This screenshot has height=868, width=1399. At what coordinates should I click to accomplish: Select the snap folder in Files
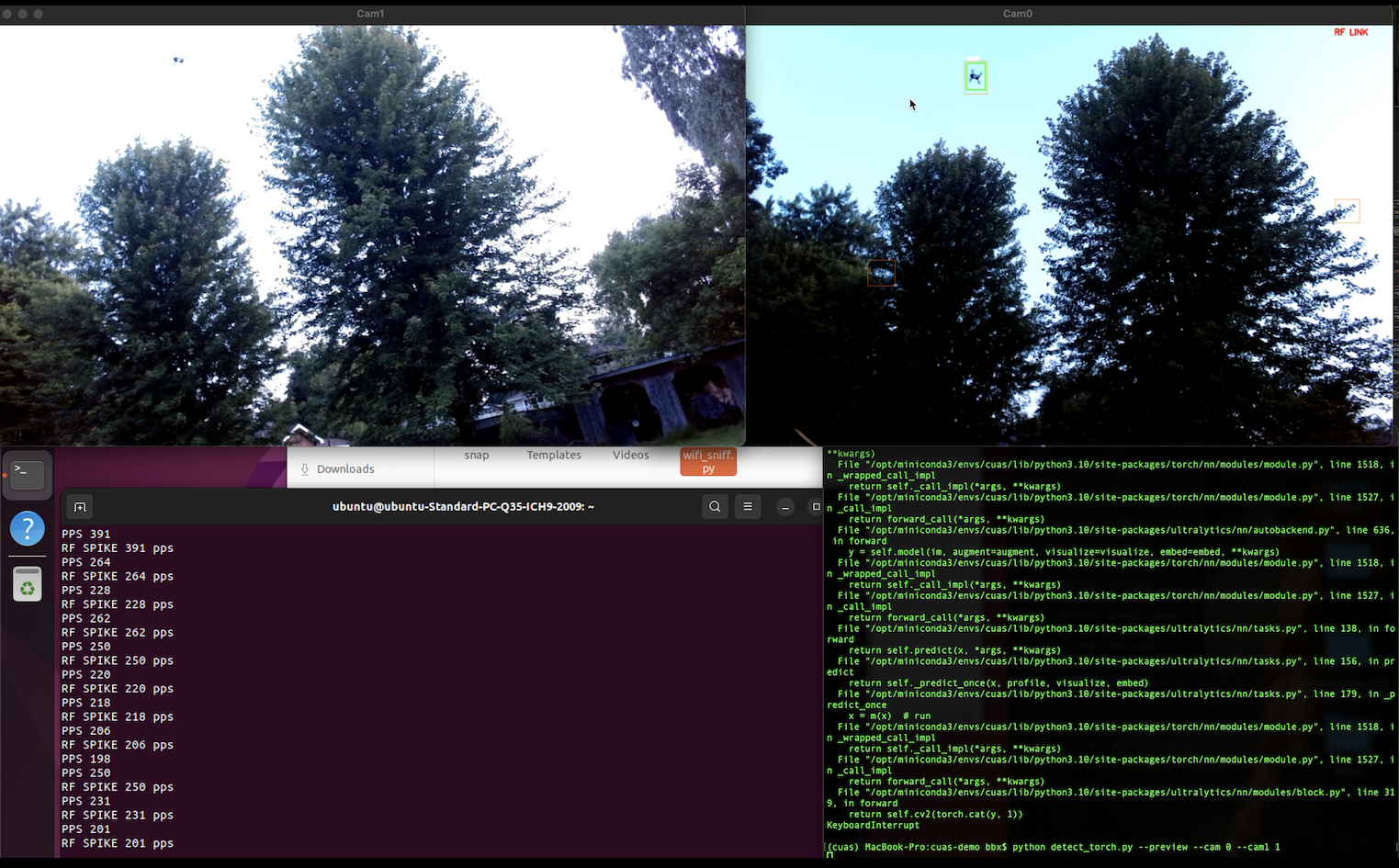click(476, 457)
